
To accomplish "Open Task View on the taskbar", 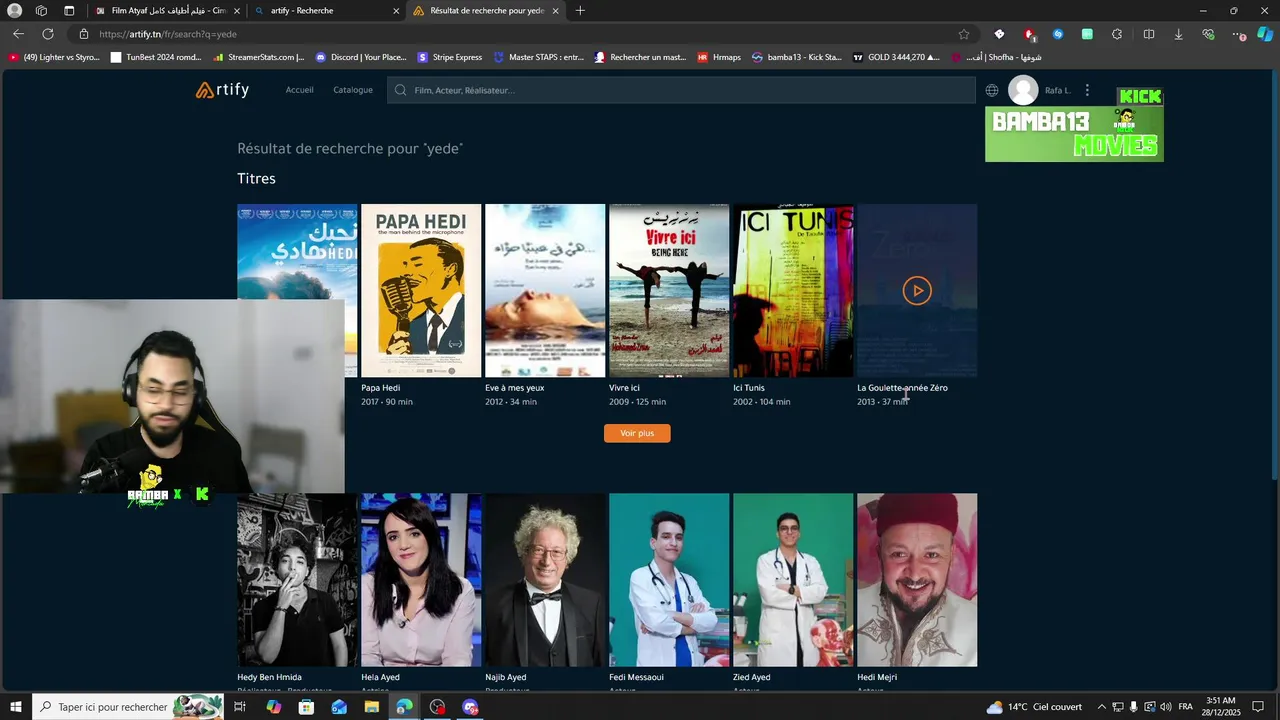I will 240,707.
